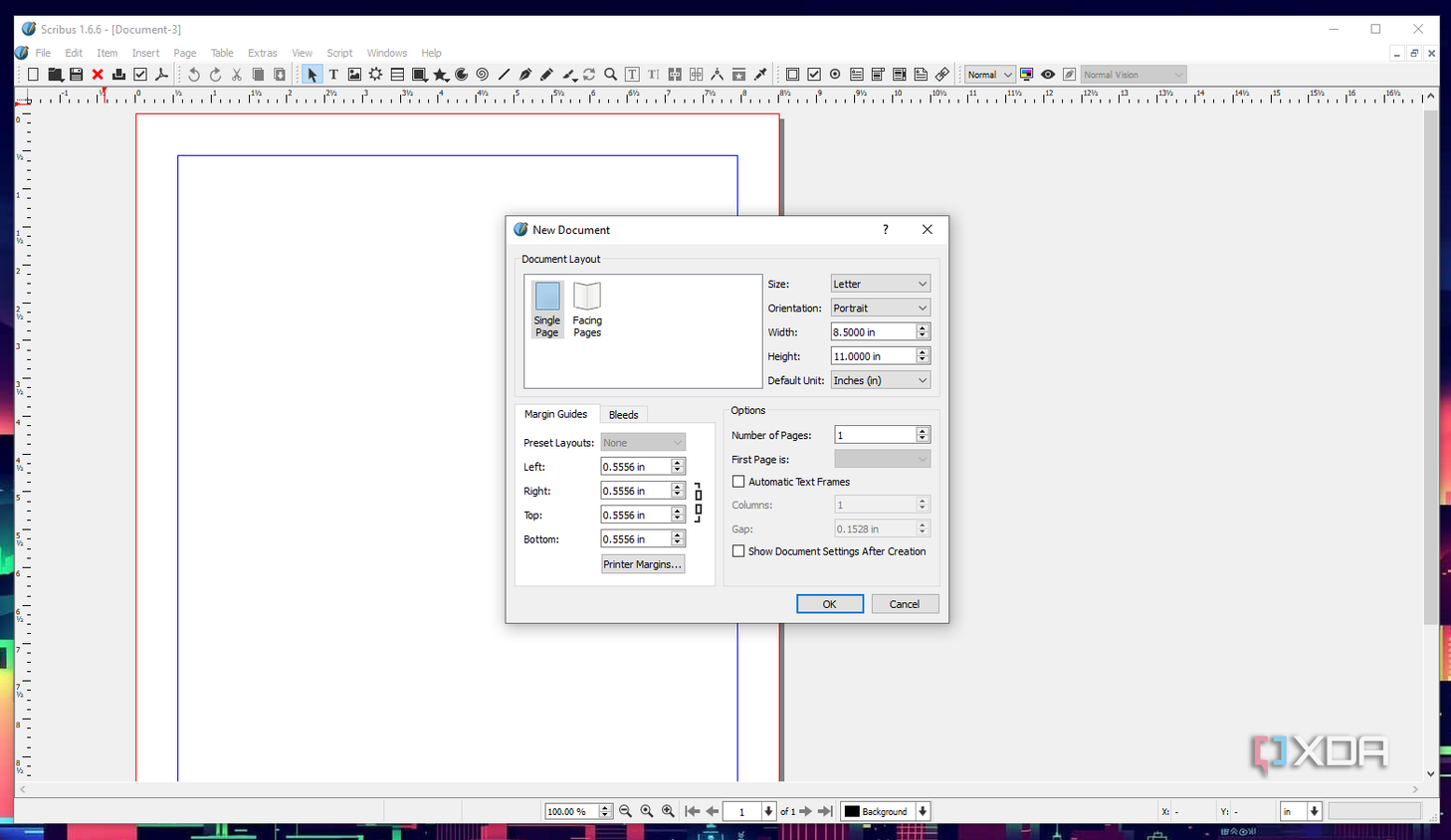1451x840 pixels.
Task: Click OK in New Document dialog
Action: coord(830,604)
